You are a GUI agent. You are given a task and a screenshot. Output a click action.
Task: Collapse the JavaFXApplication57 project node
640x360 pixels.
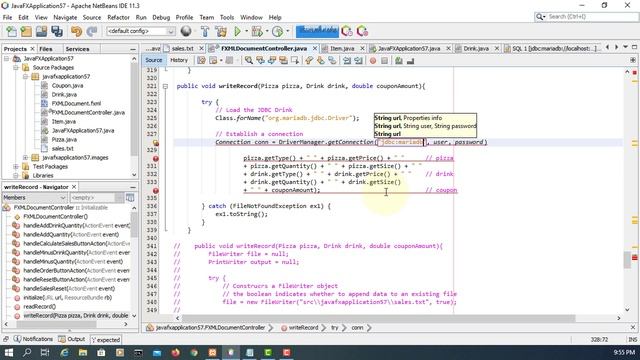7,59
